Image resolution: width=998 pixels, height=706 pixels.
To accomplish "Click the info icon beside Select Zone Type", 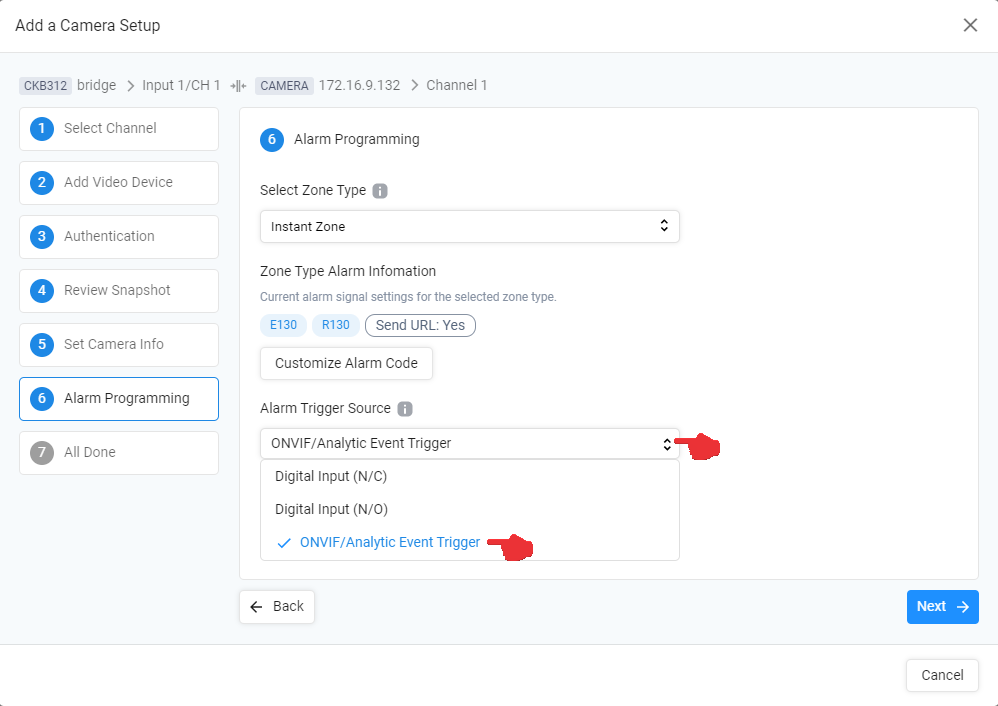I will (x=380, y=191).
